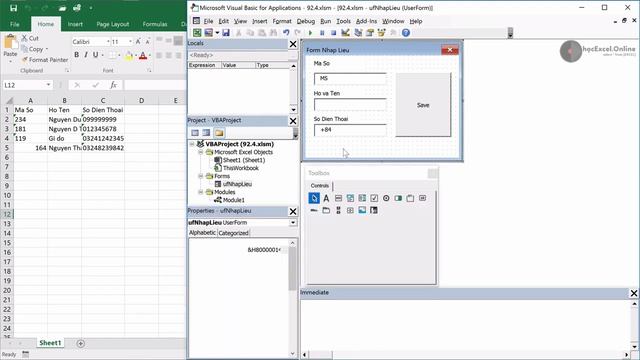Click View Code icon in Project pane
Image resolution: width=640 pixels, height=360 pixels.
coord(195,133)
